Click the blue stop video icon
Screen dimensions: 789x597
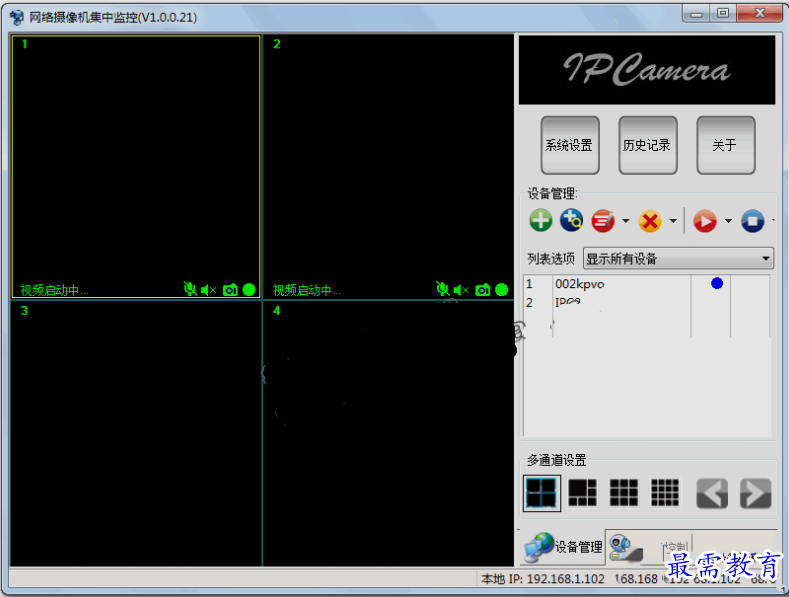click(x=753, y=220)
